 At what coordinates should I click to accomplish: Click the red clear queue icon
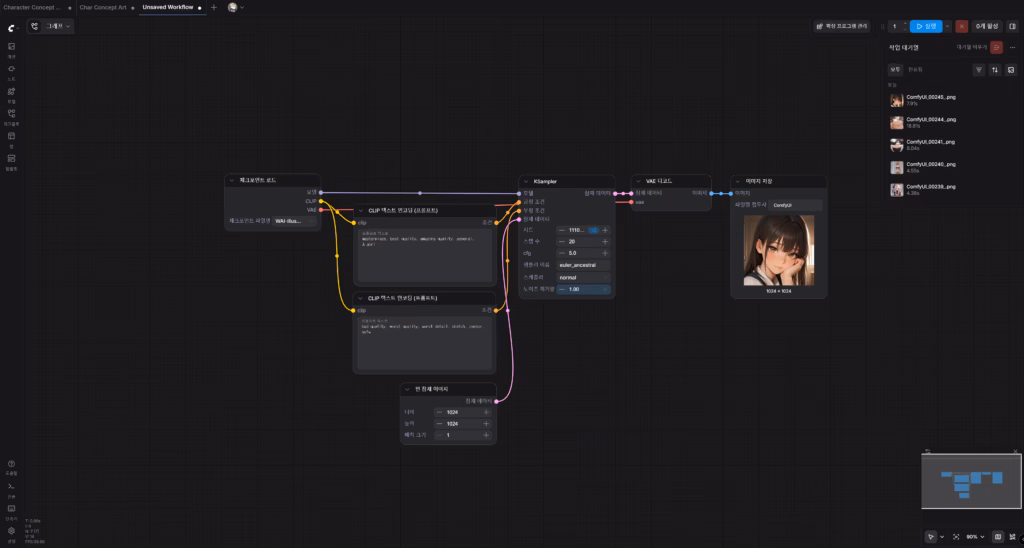click(x=996, y=47)
